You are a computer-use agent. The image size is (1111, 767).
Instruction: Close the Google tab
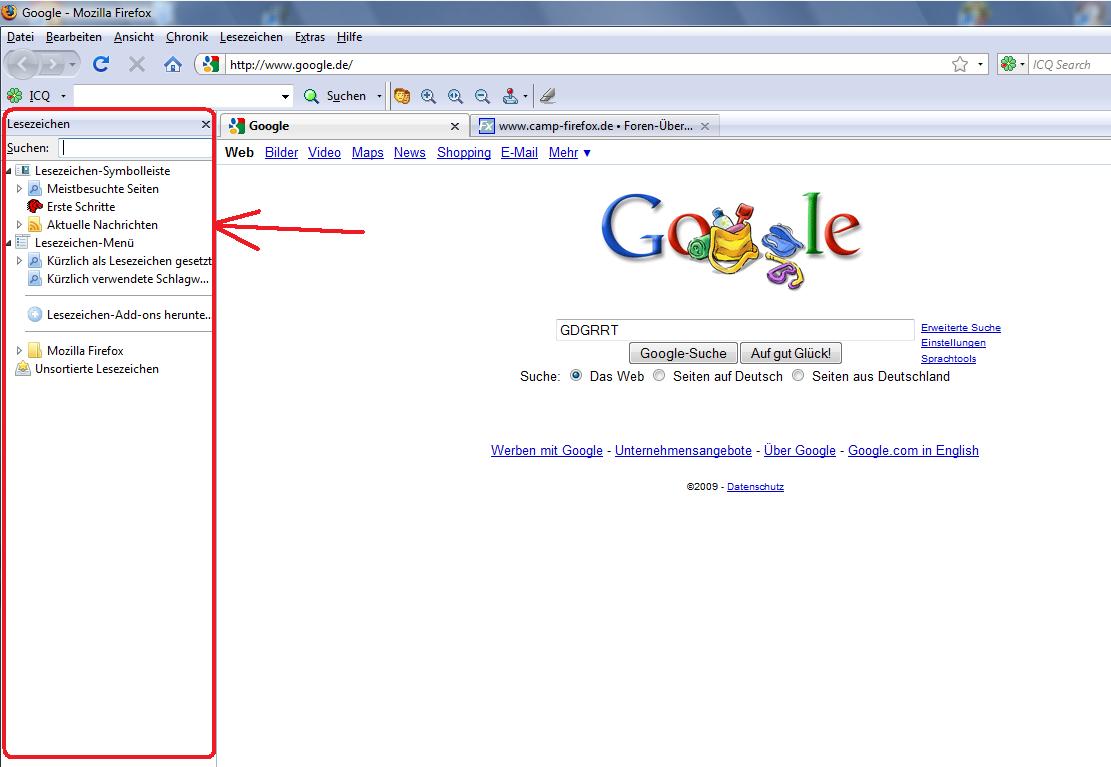(455, 126)
